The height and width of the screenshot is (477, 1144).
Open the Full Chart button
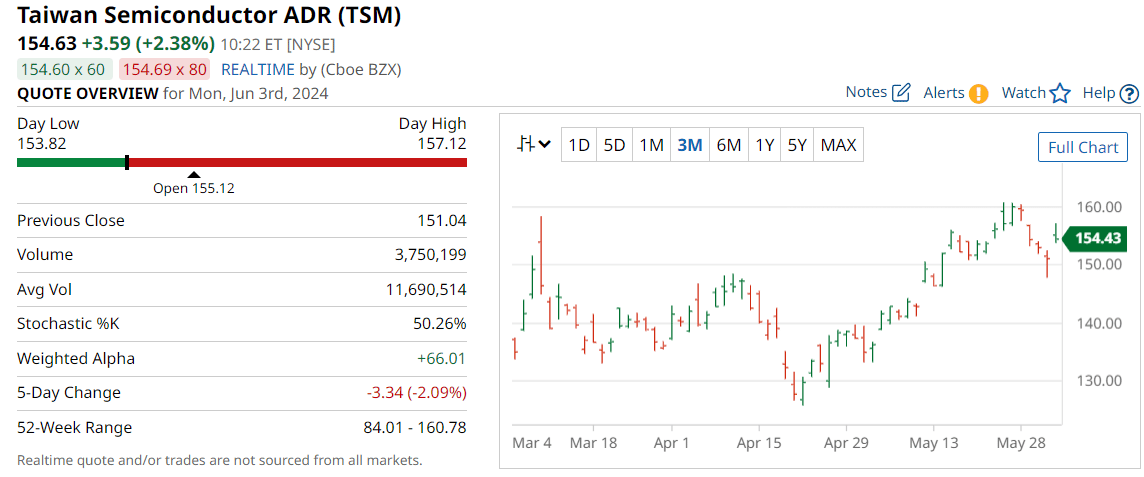tap(1083, 147)
